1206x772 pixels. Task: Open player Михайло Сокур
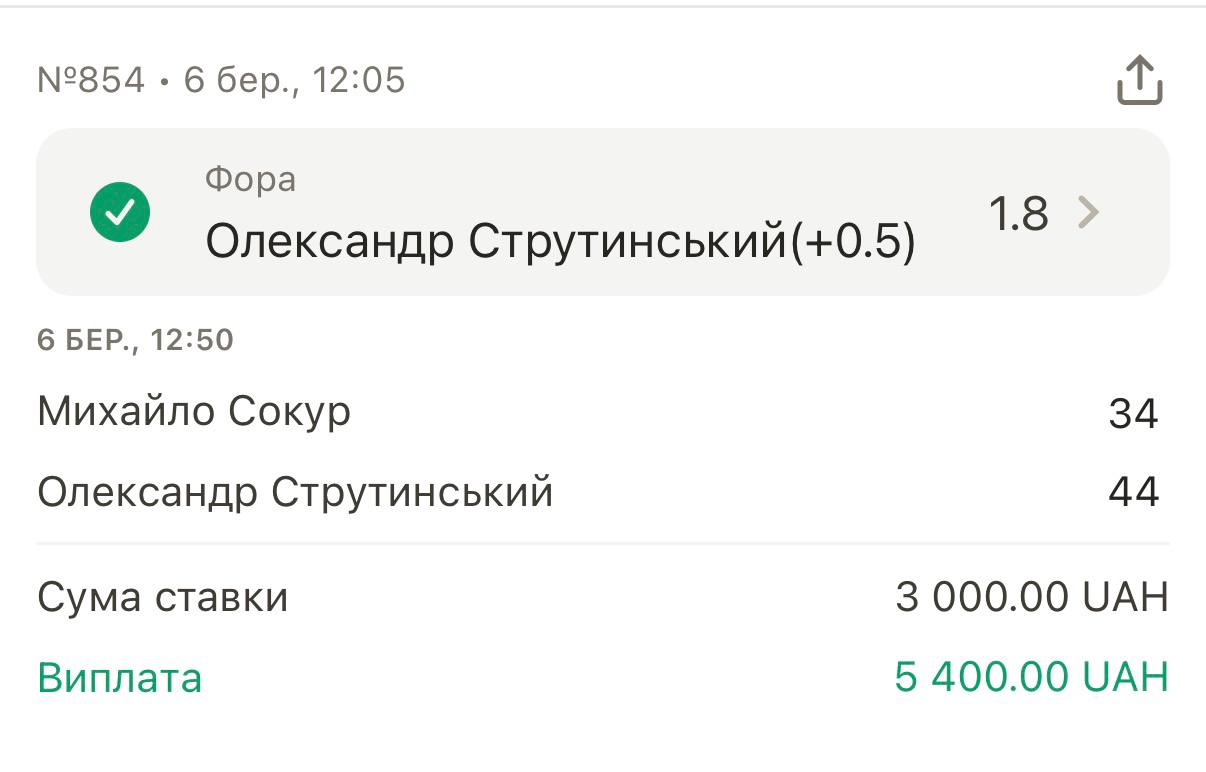(x=194, y=412)
